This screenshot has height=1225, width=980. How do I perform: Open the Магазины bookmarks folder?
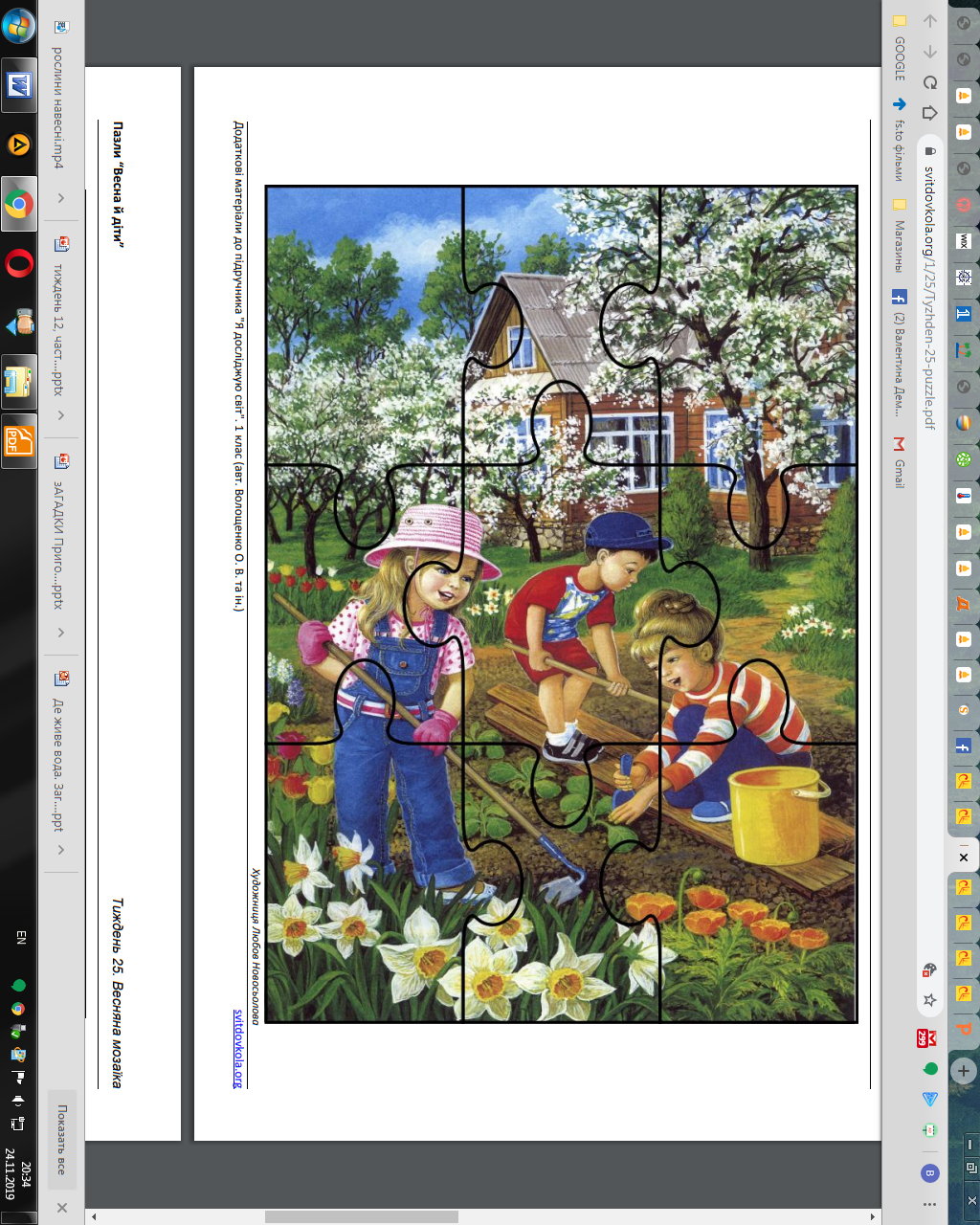click(900, 237)
